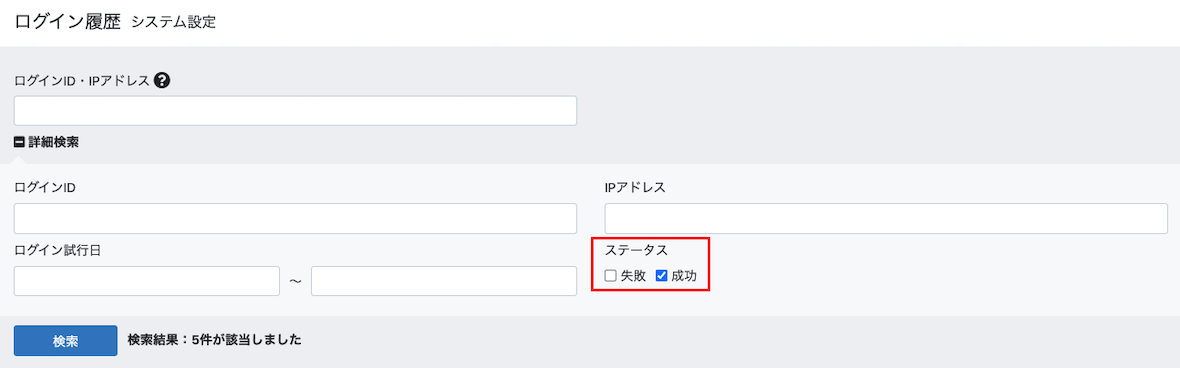Toggle the 詳細検索 section heading text
The height and width of the screenshot is (368, 1180).
coord(53,141)
